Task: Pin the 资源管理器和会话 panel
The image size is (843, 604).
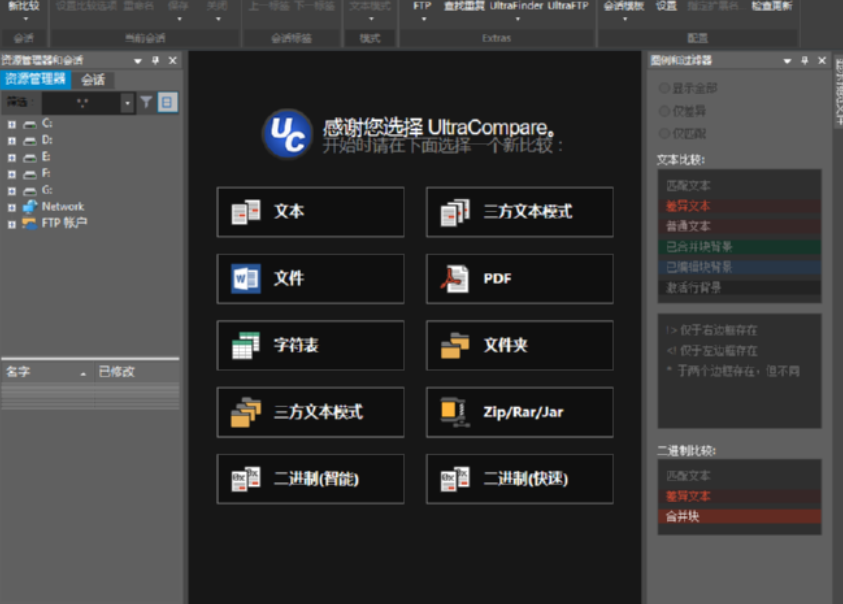Action: [155, 60]
